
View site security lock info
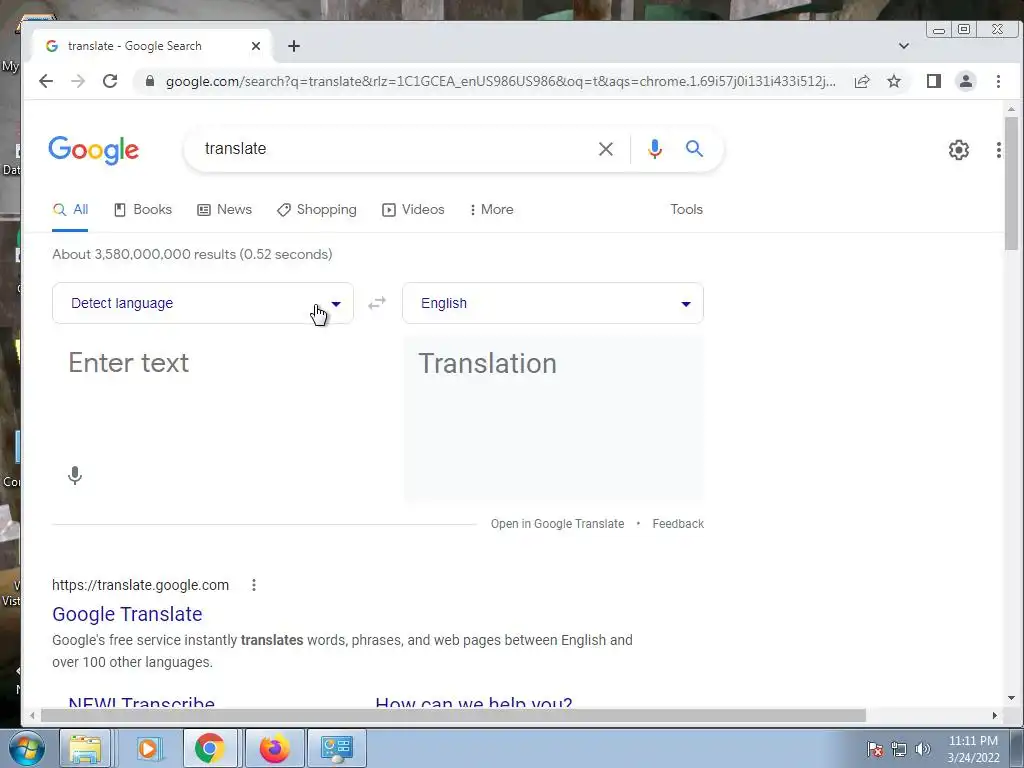[x=150, y=81]
